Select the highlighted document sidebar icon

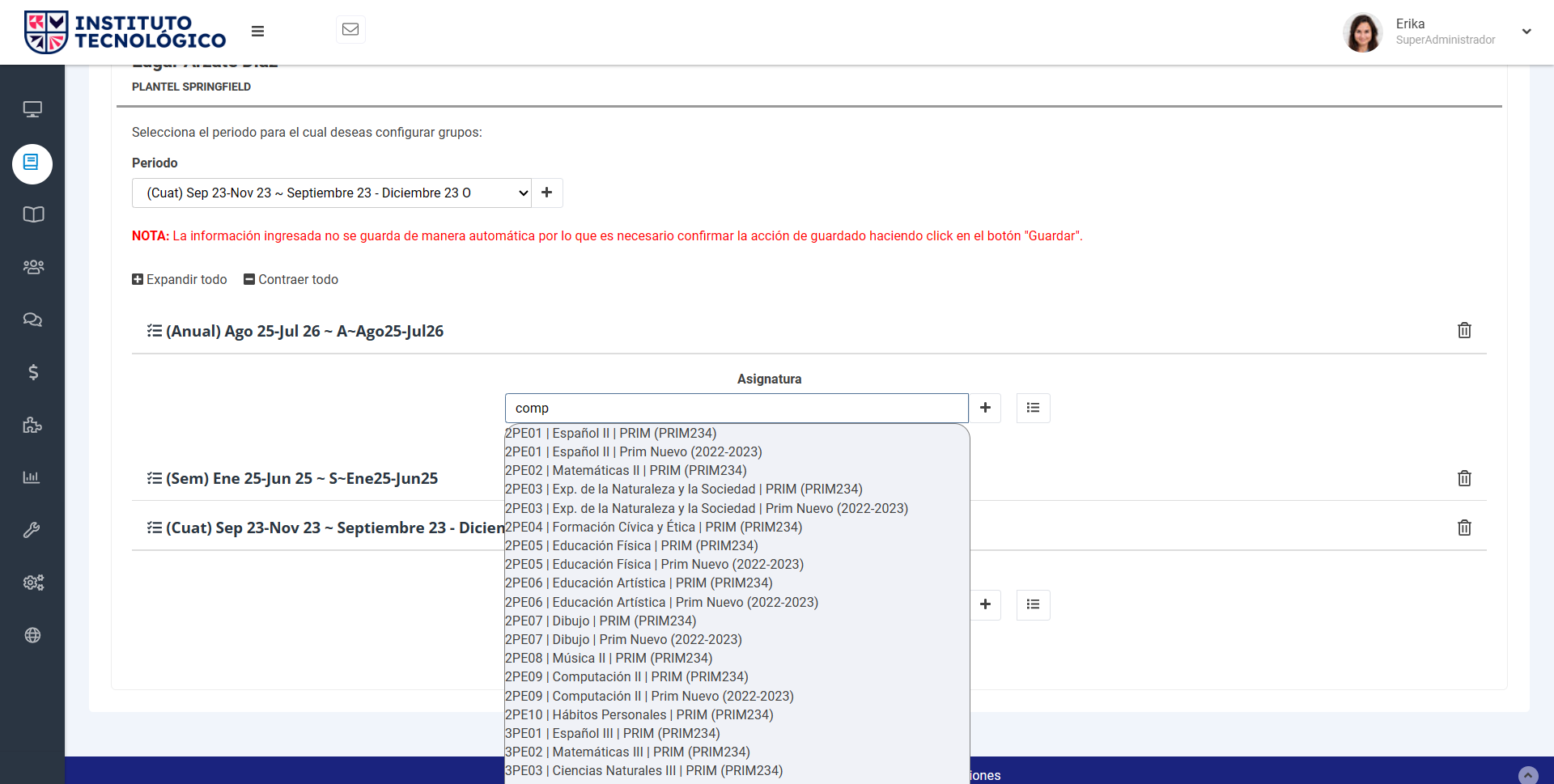(x=32, y=164)
